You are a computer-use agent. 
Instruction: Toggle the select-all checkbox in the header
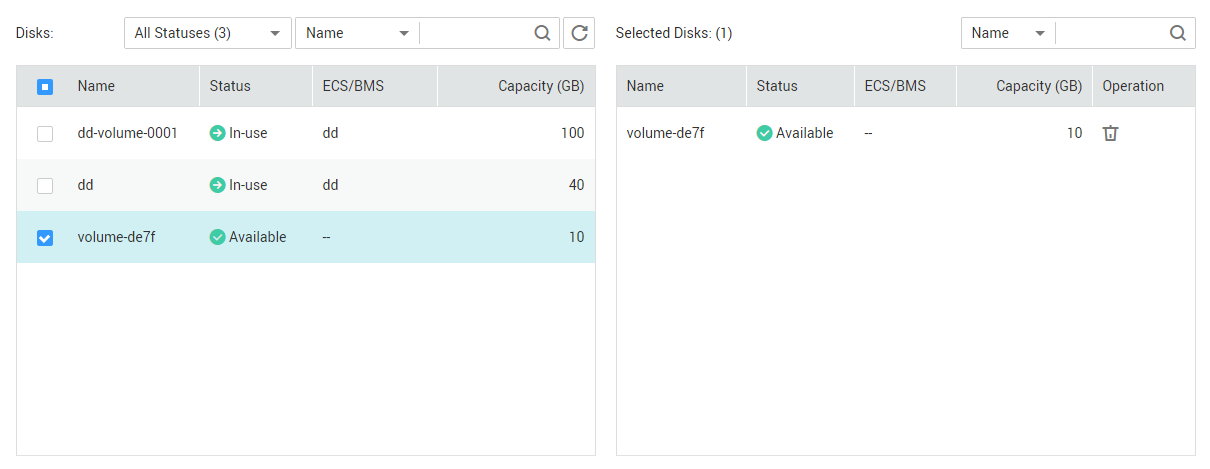click(x=45, y=87)
